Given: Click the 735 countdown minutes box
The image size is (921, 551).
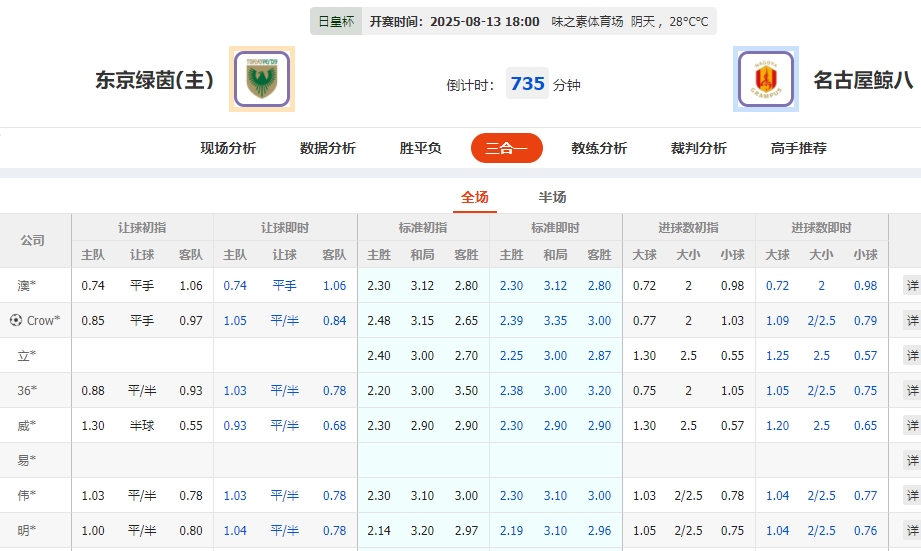Looking at the screenshot, I should [527, 83].
